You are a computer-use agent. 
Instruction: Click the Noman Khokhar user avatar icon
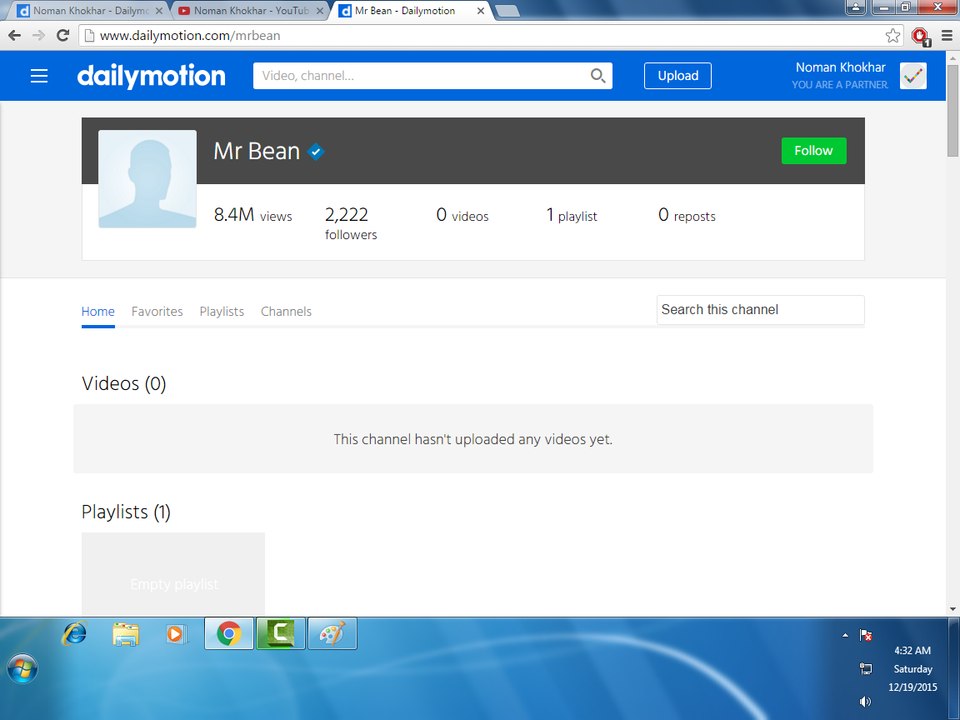pos(913,76)
